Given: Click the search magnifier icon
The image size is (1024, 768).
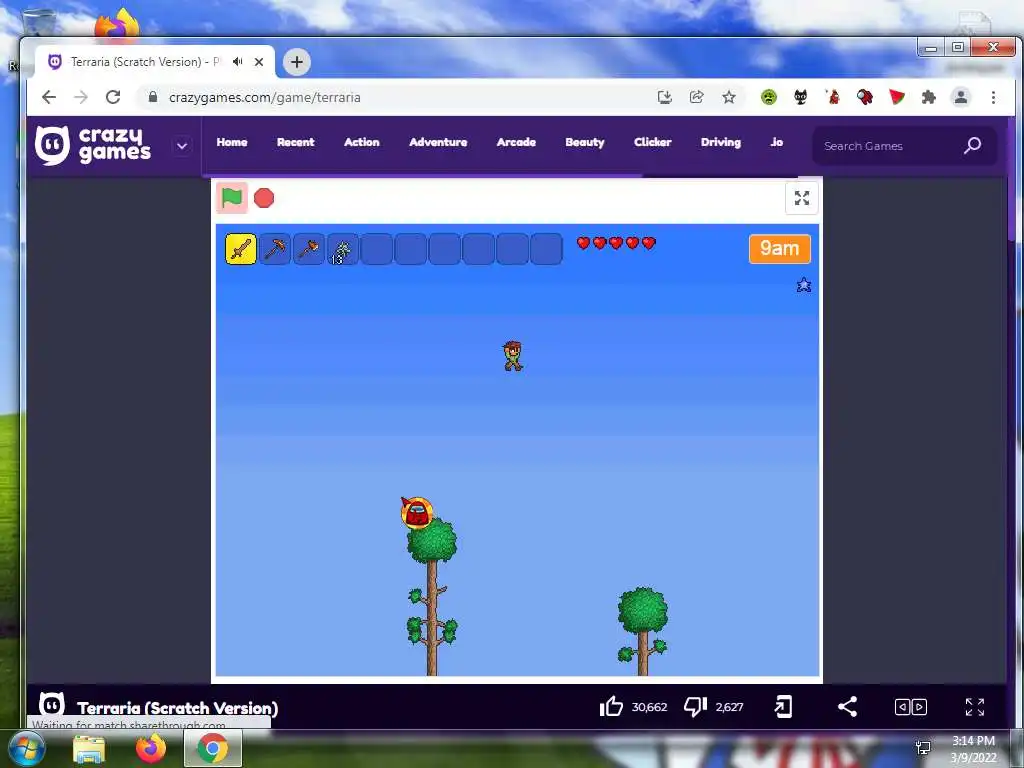Looking at the screenshot, I should [972, 146].
